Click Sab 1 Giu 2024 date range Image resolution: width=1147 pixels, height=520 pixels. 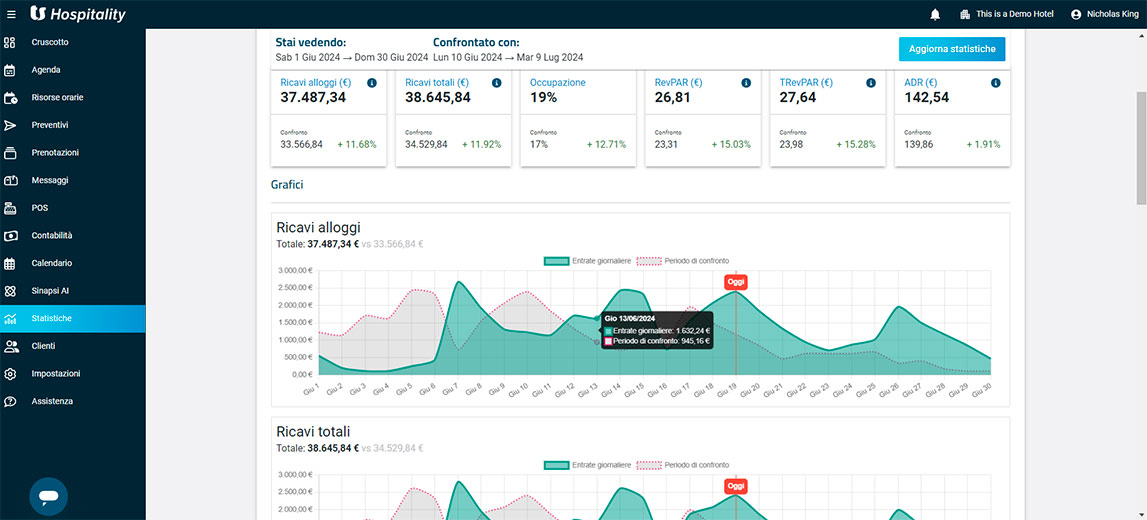[x=352, y=58]
